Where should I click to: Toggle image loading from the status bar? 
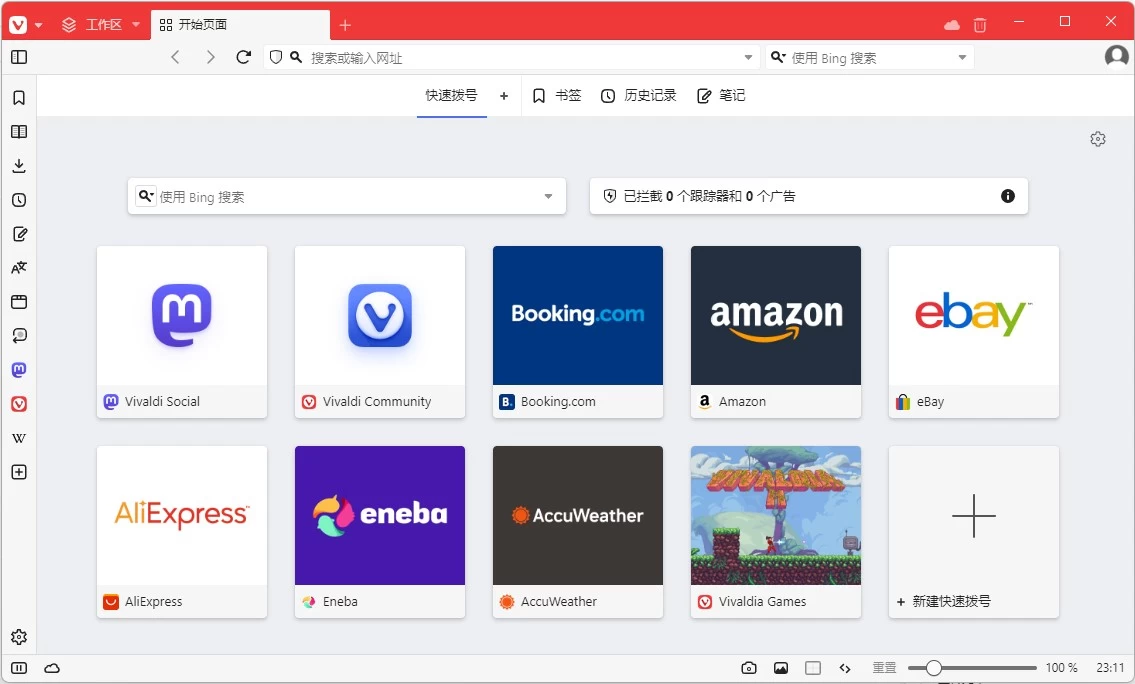[x=781, y=667]
